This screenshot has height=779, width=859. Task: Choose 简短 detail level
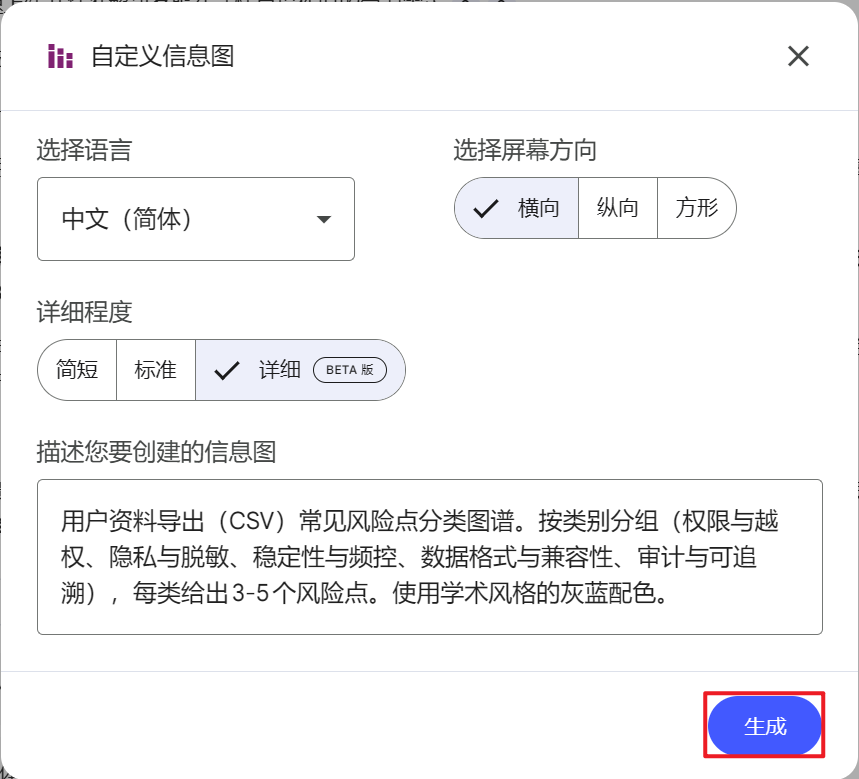[x=77, y=370]
